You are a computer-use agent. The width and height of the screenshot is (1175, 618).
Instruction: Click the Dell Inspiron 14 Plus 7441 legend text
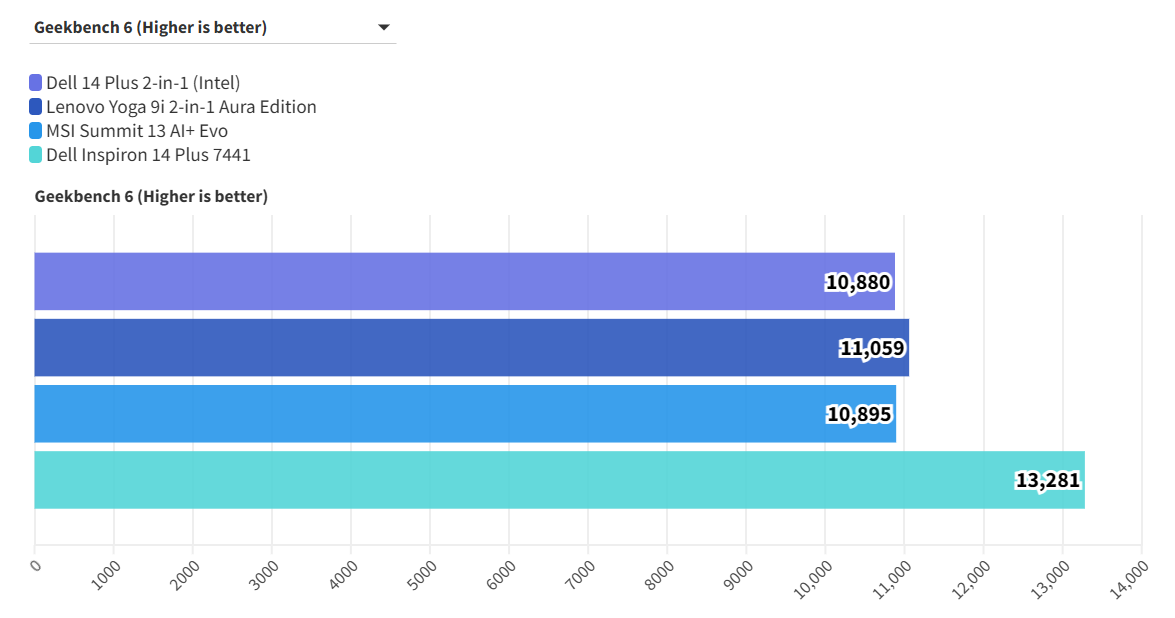click(x=148, y=155)
